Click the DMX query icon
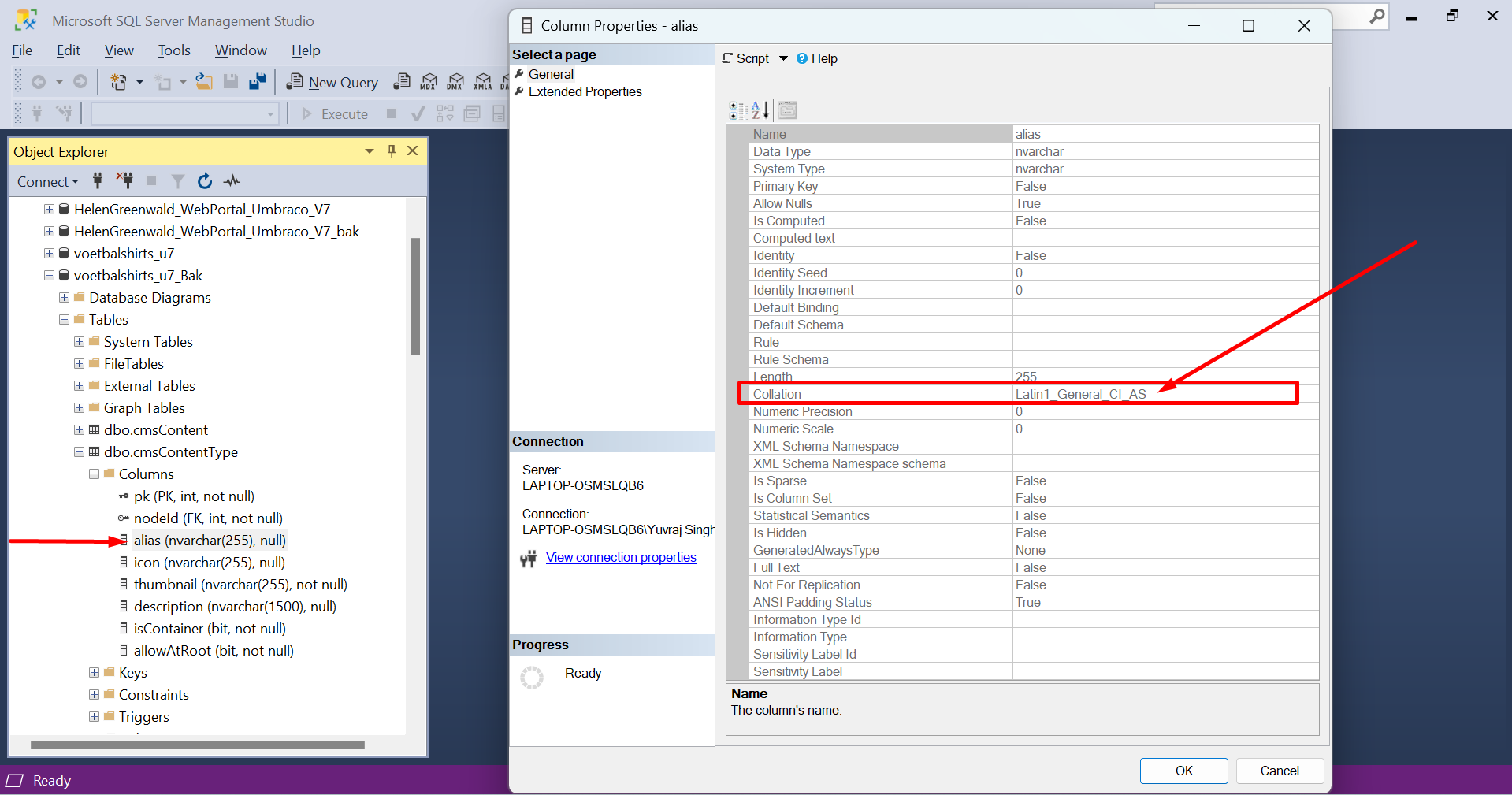 click(455, 81)
